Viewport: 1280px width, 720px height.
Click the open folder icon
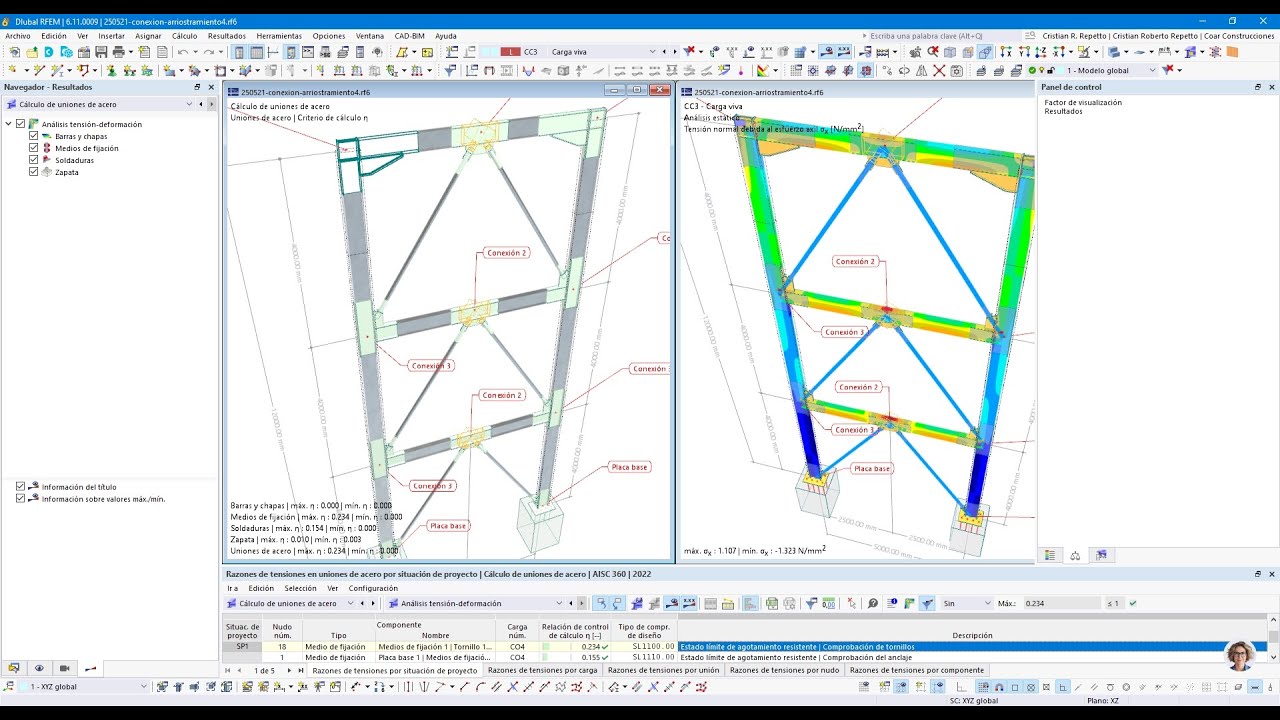32,52
